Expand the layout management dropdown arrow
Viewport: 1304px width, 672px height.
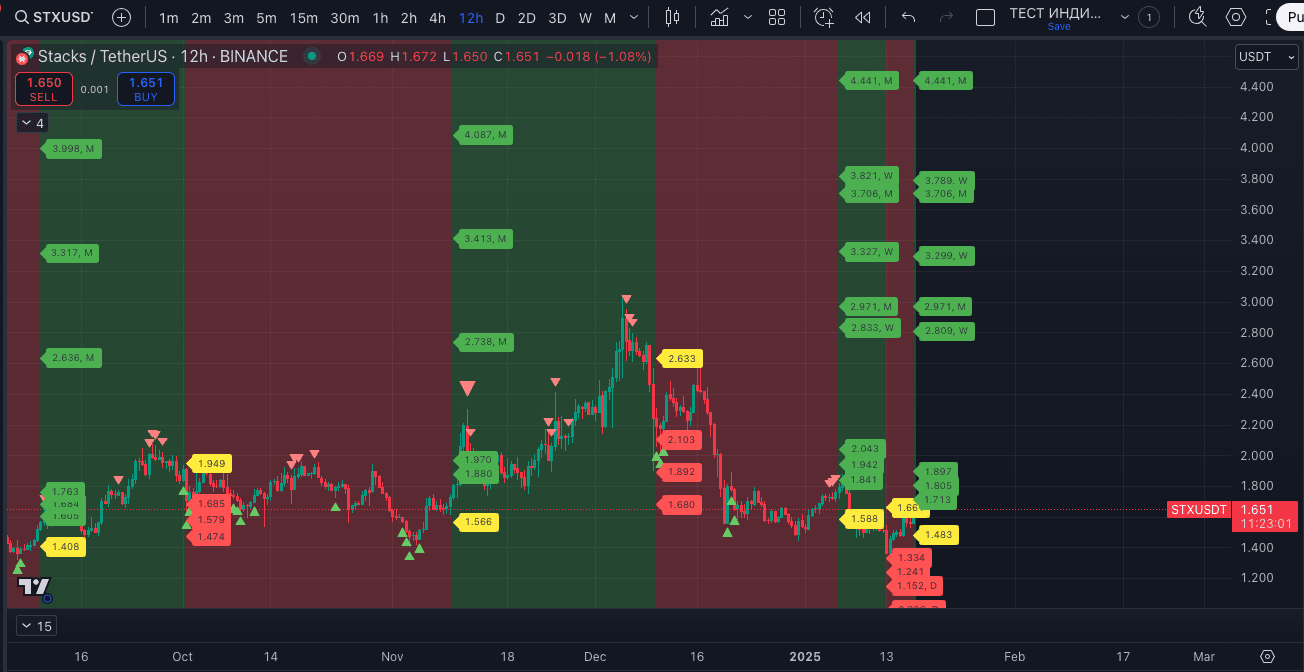click(1125, 17)
